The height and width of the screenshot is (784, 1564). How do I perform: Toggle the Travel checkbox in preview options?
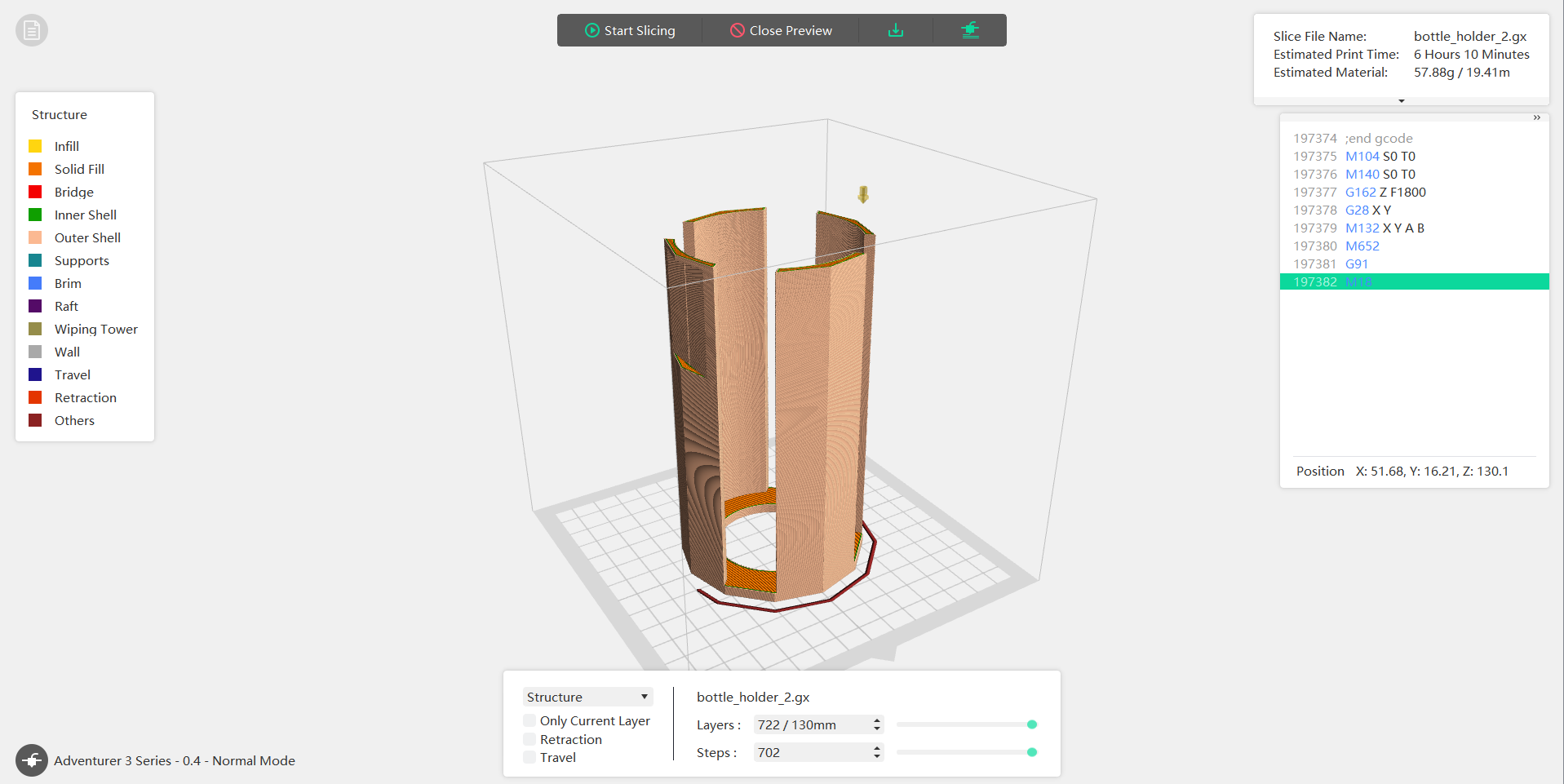[x=530, y=757]
